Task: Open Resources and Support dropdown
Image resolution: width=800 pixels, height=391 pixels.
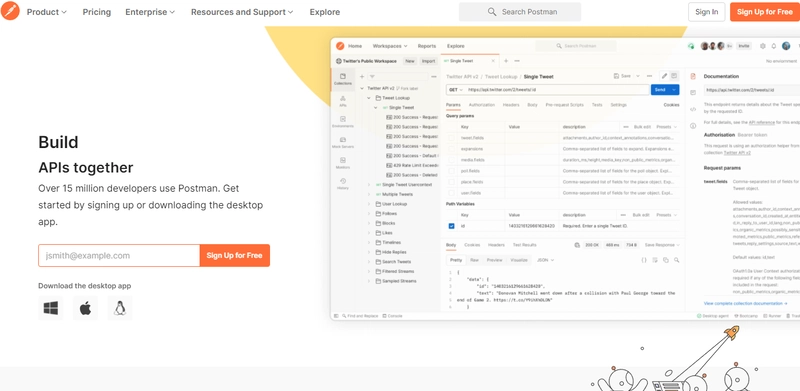Action: pyautogui.click(x=242, y=12)
